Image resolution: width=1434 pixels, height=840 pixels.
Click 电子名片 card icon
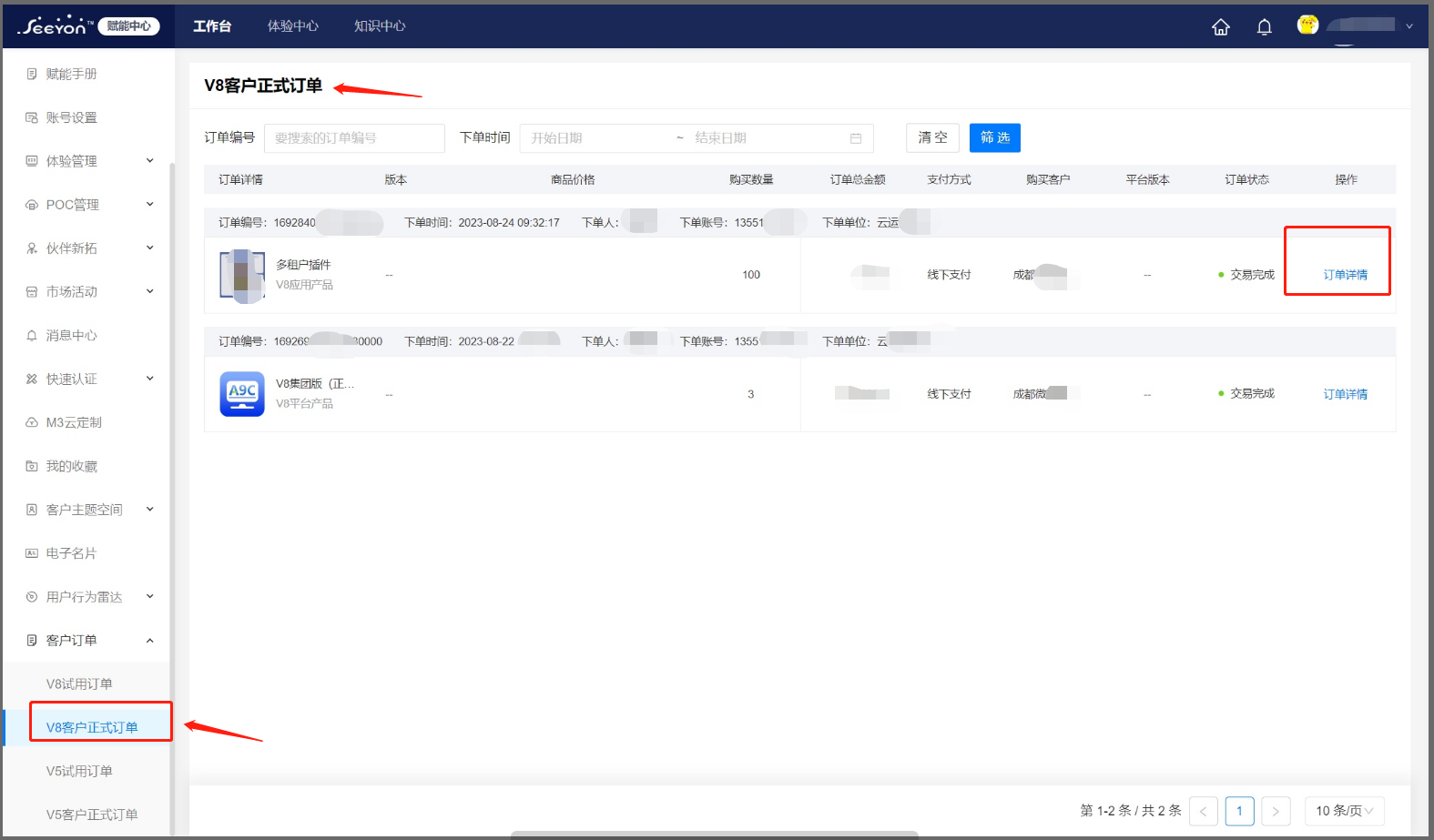click(32, 553)
